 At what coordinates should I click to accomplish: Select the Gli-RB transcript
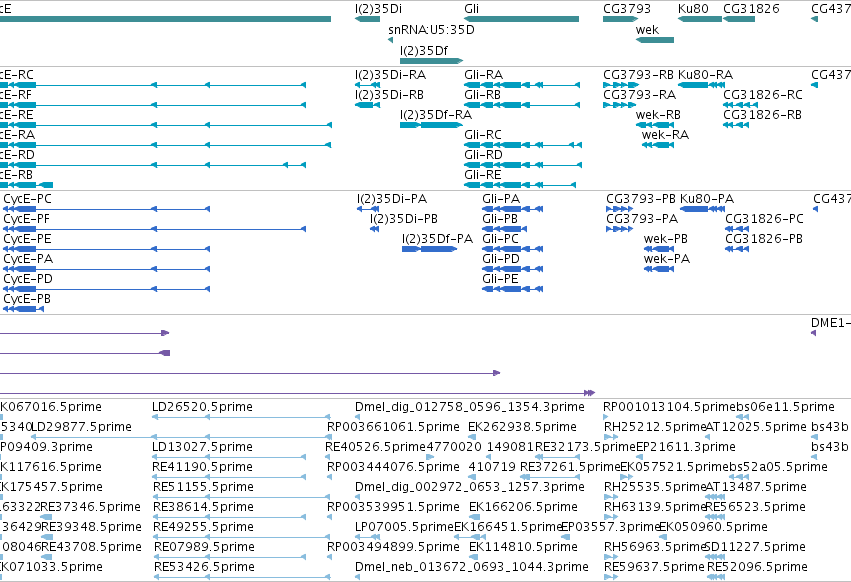tap(522, 105)
